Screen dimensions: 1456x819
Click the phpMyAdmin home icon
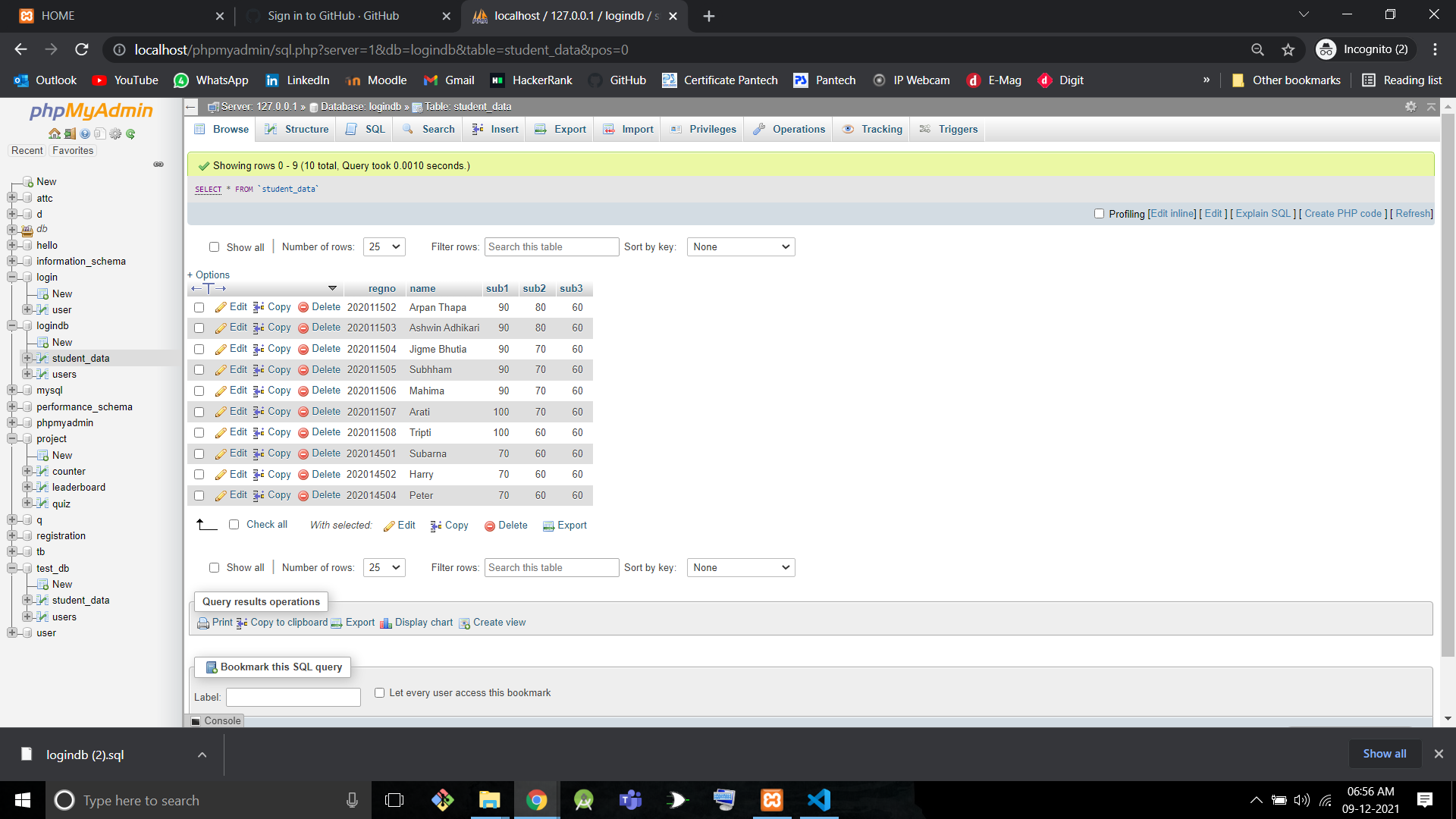click(x=54, y=134)
